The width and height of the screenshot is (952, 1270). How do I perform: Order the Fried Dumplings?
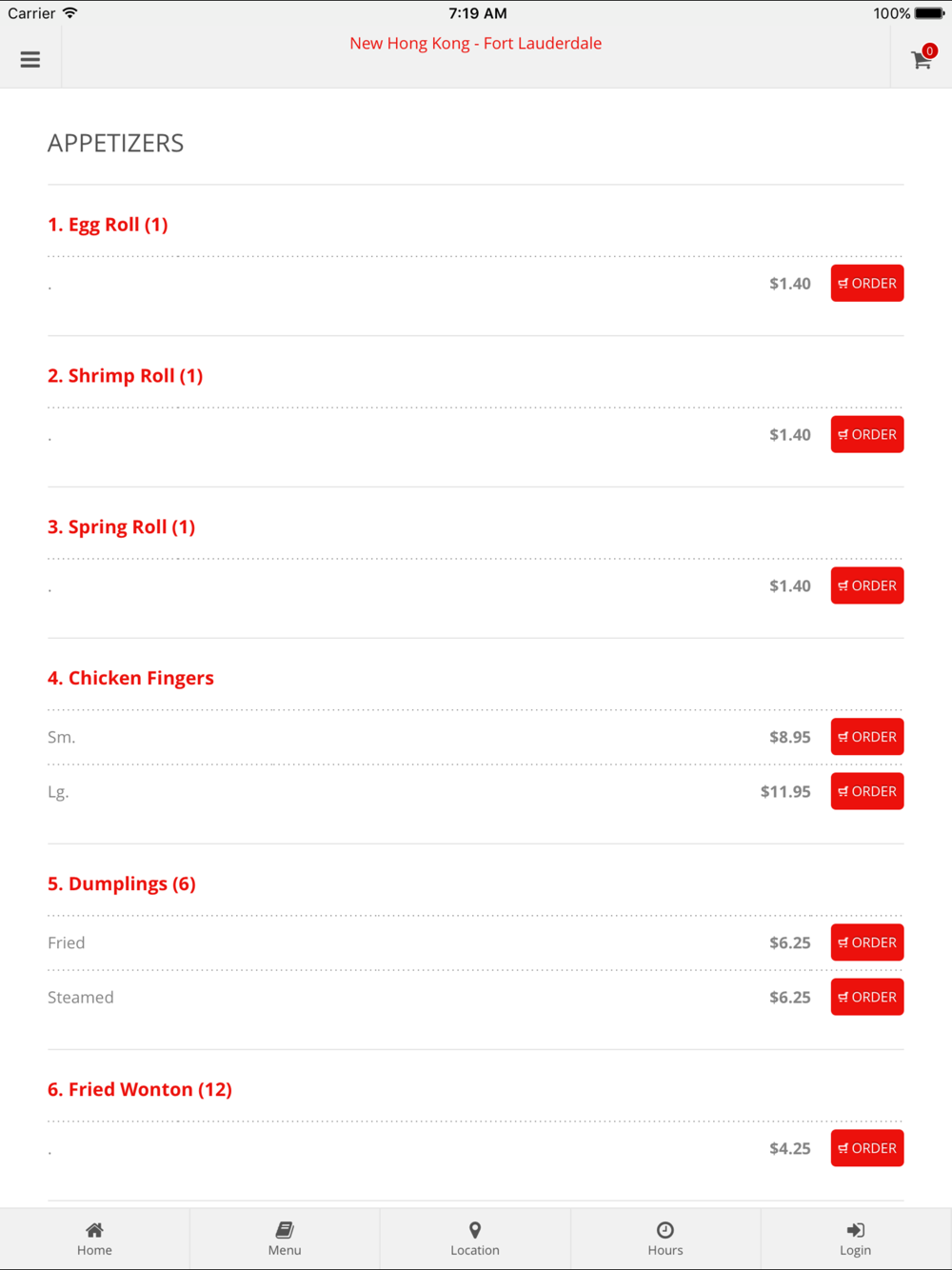[x=867, y=943]
